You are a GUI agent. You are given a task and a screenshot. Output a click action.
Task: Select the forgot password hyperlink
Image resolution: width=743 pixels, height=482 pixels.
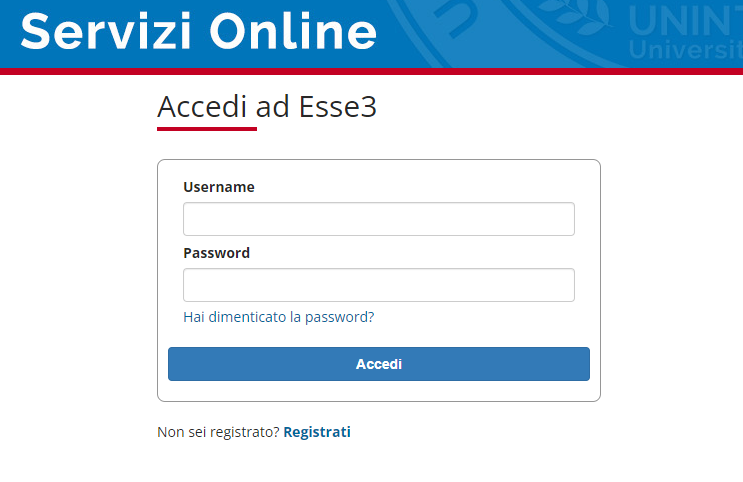(x=279, y=317)
